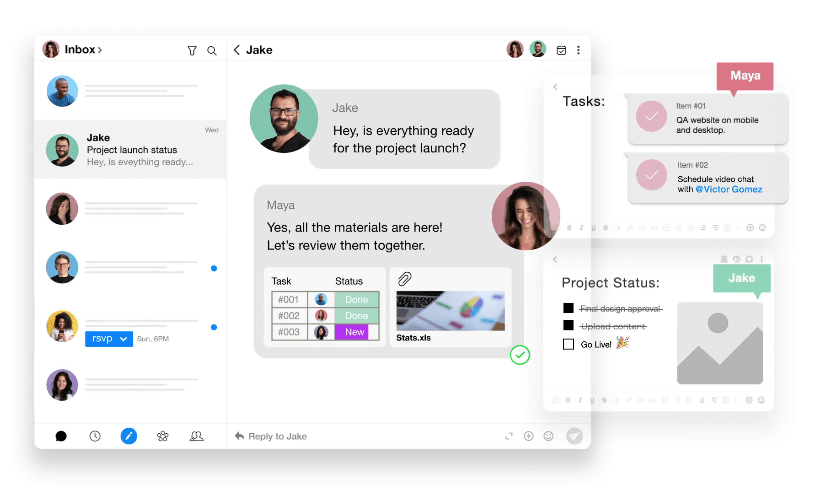Image resolution: width=814 pixels, height=489 pixels.
Task: Open the three-dot menu in Jake conversation header
Action: (x=578, y=50)
